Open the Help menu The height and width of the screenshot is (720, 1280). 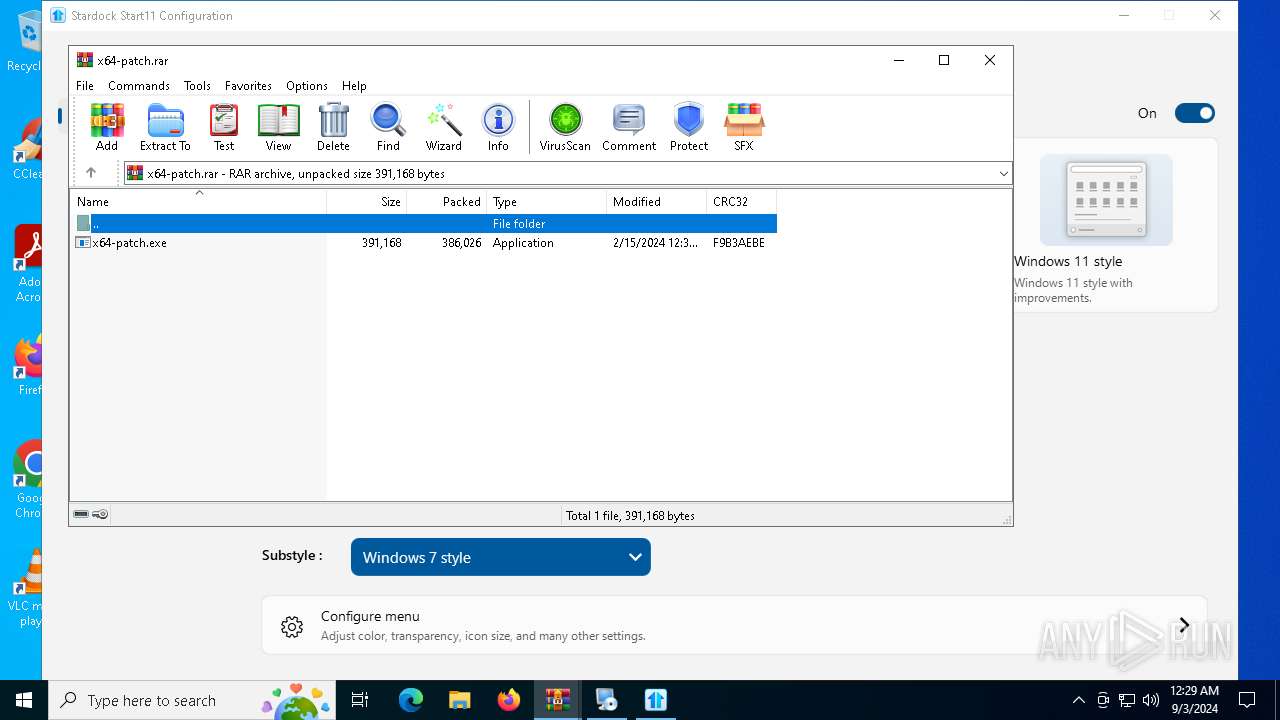click(x=354, y=86)
